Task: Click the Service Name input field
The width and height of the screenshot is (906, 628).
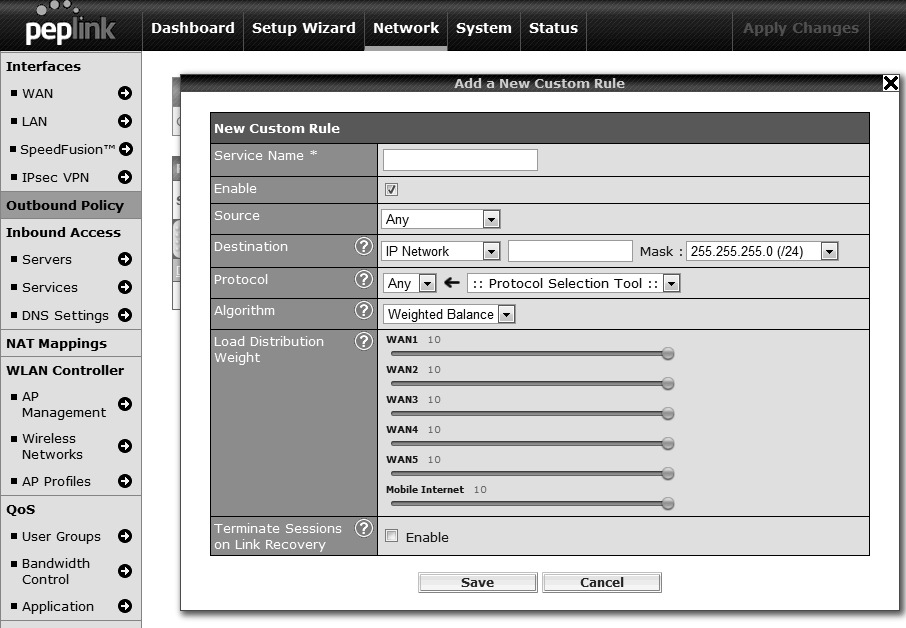Action: pyautogui.click(x=460, y=160)
